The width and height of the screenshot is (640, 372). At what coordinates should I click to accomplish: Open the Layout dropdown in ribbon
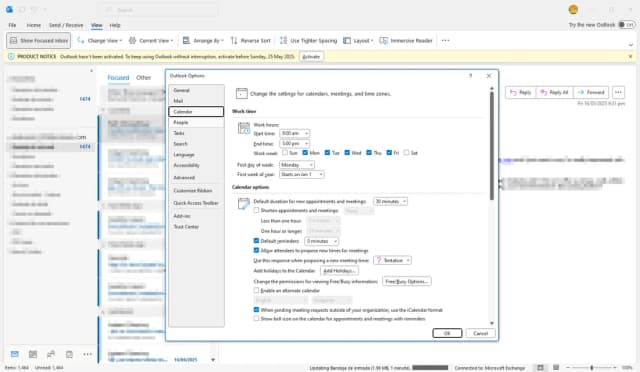[358, 40]
